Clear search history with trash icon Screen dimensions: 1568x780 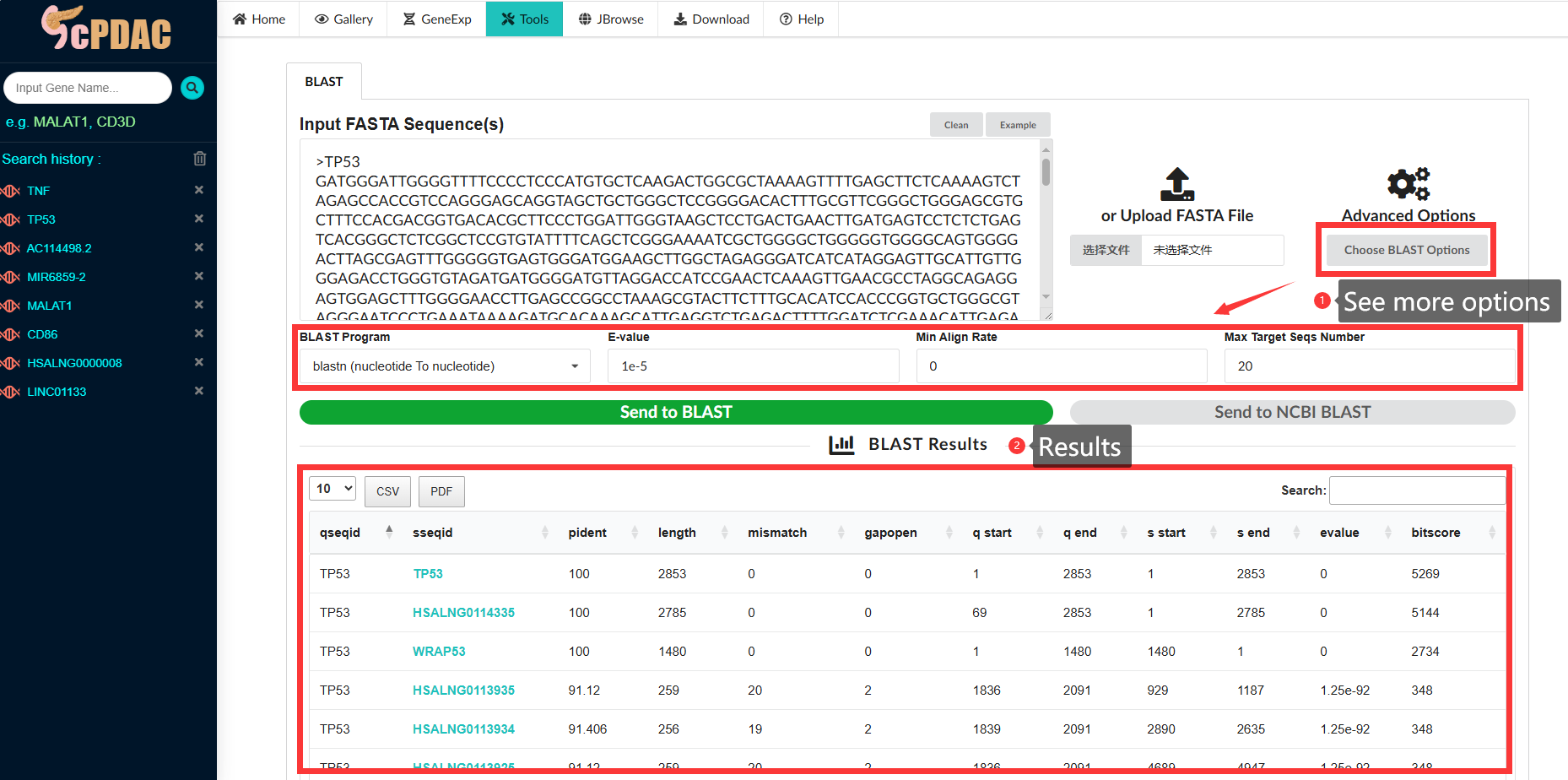point(200,159)
